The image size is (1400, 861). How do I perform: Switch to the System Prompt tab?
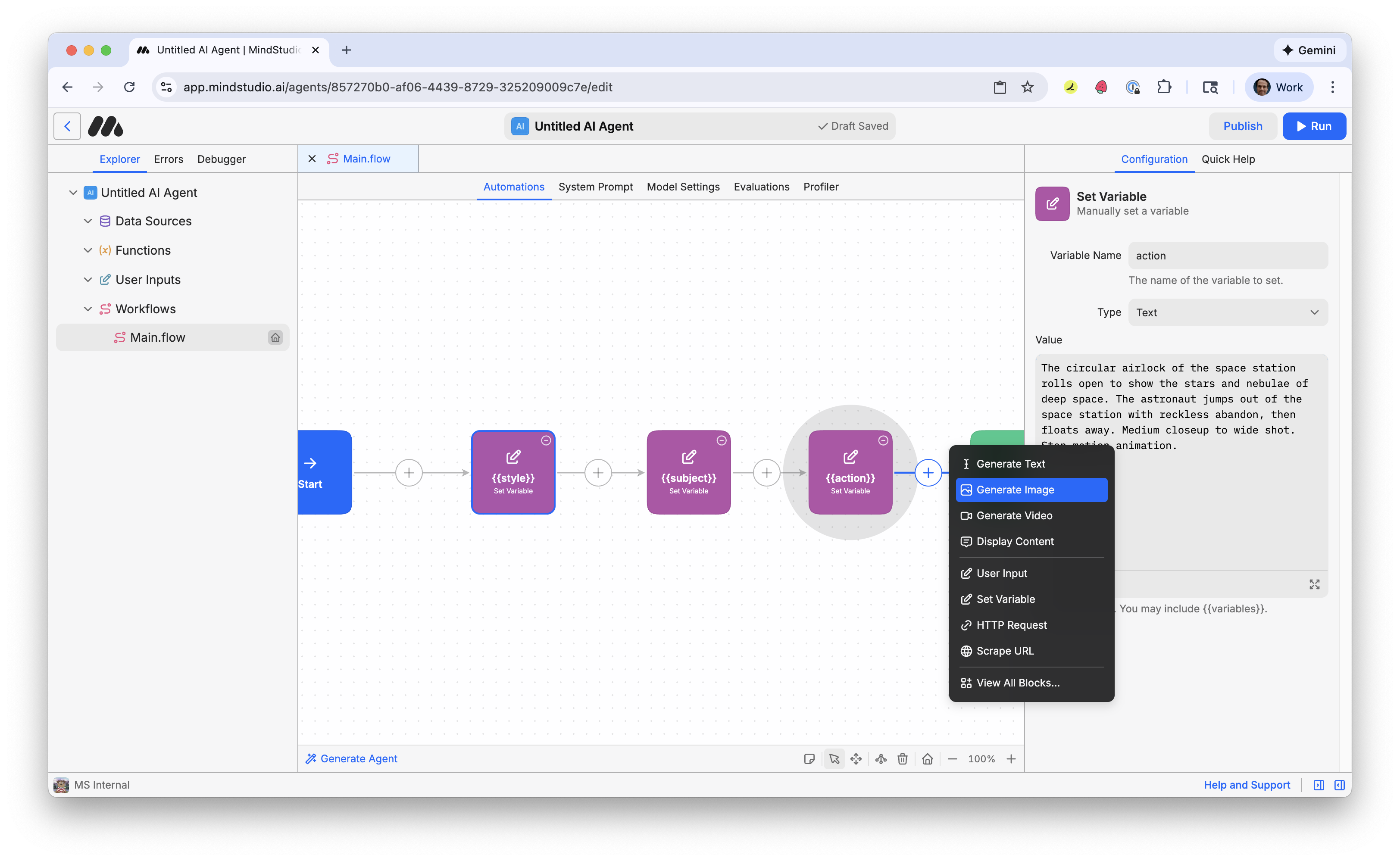click(595, 187)
